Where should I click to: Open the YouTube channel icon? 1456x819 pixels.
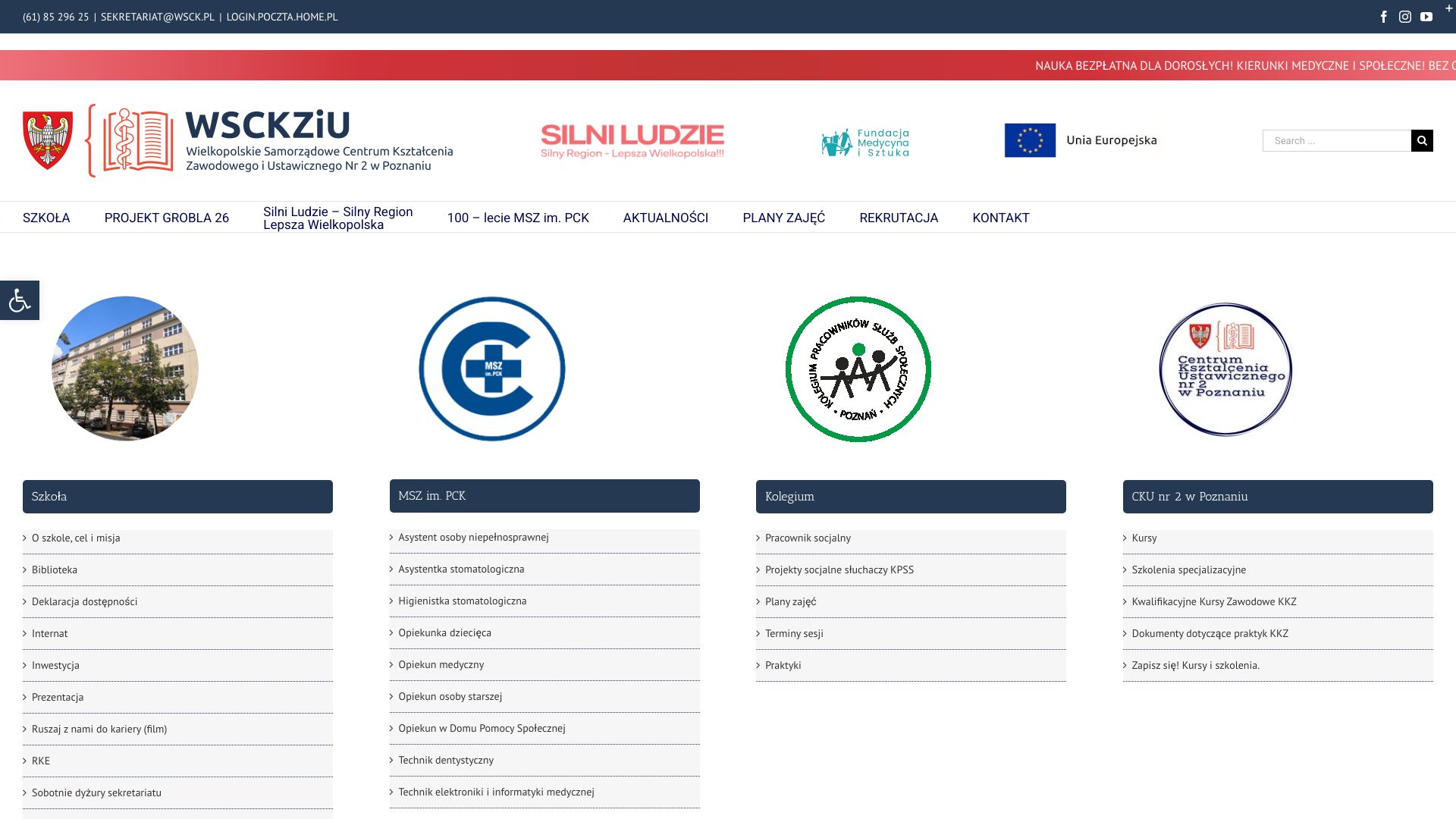(1426, 17)
